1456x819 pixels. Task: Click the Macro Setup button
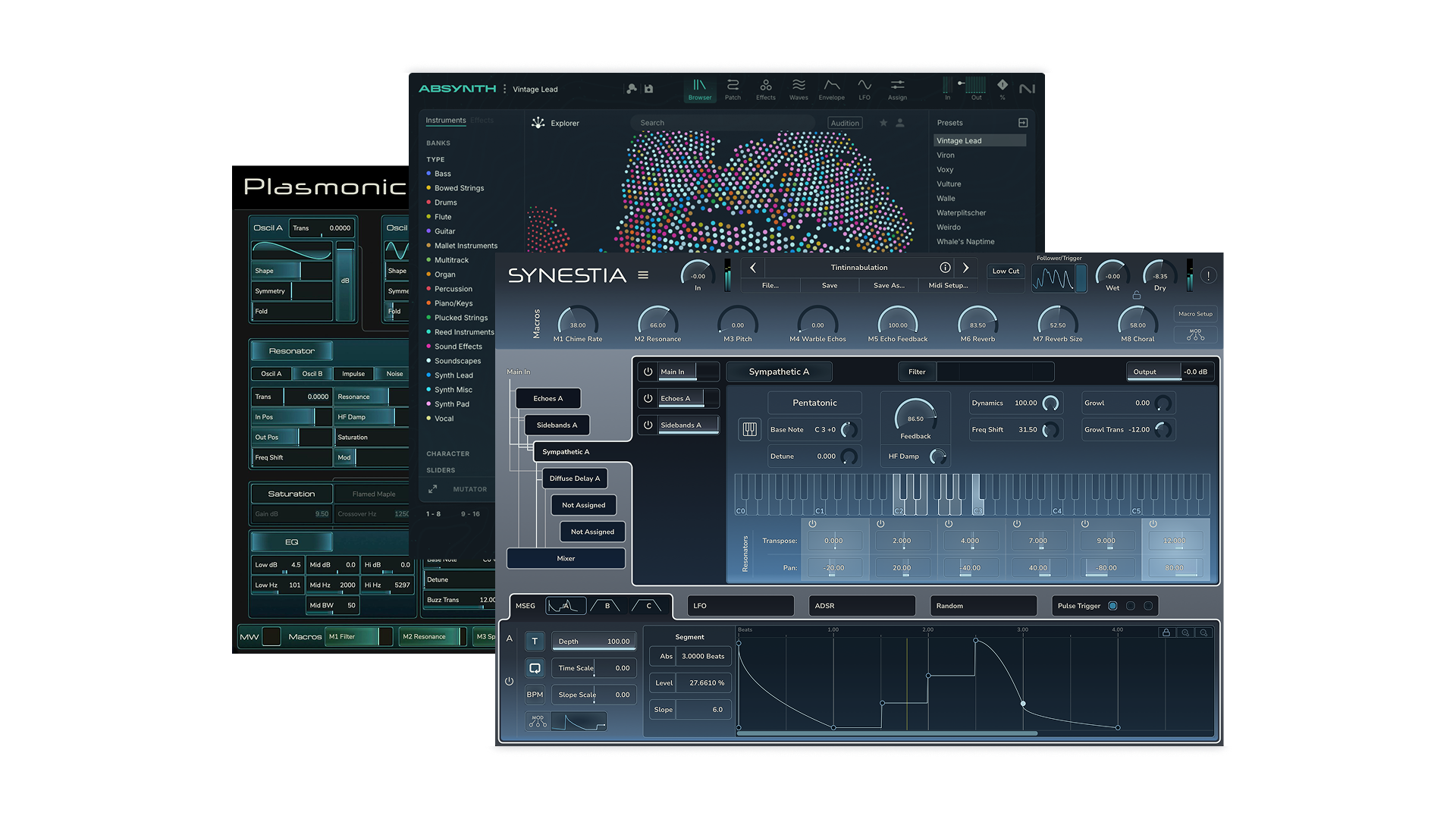1195,314
